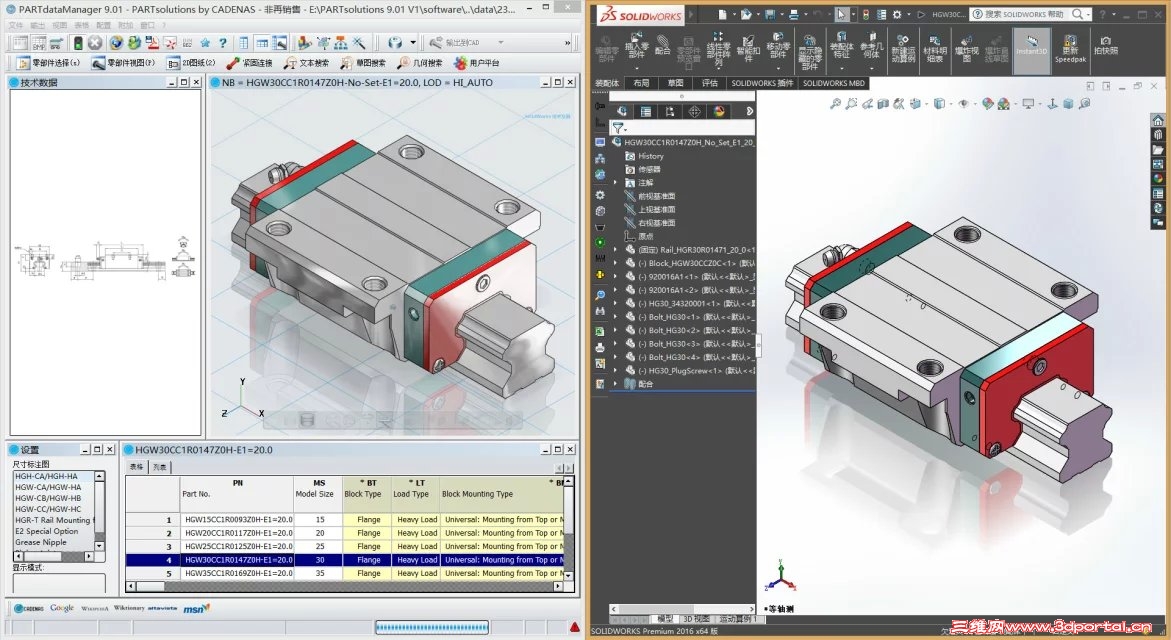Select table row HGW35CC1R0169Z0H-E1=20.0
The image size is (1171, 640).
click(x=345, y=573)
